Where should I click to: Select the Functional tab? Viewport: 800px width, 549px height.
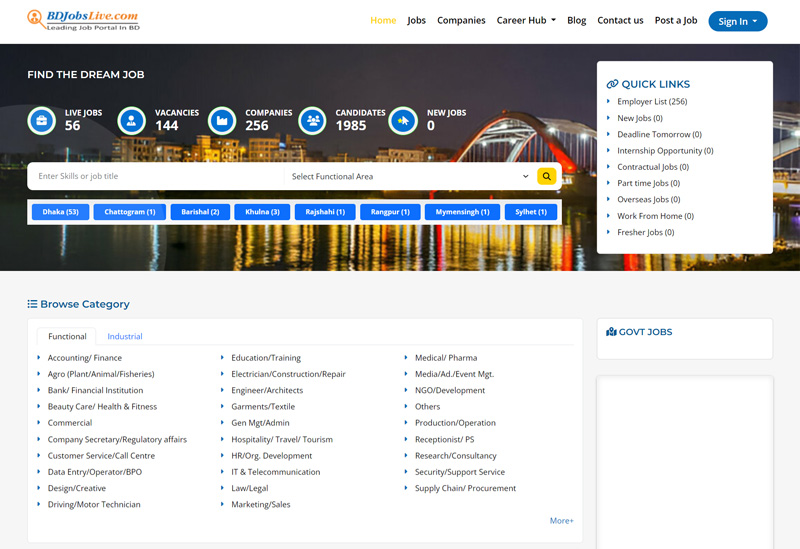tap(67, 336)
